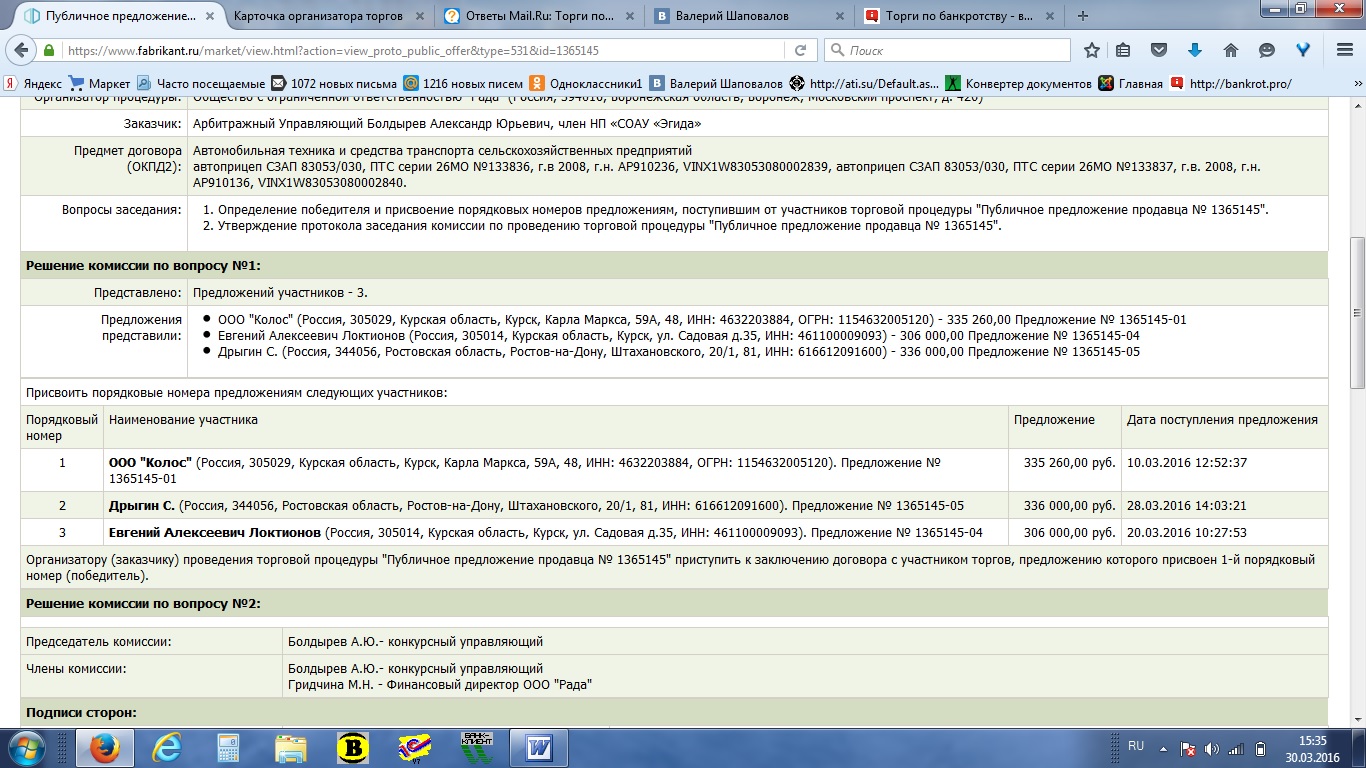1366x768 pixels.
Task: Open the Firefox hamburger menu
Action: tap(1344, 50)
